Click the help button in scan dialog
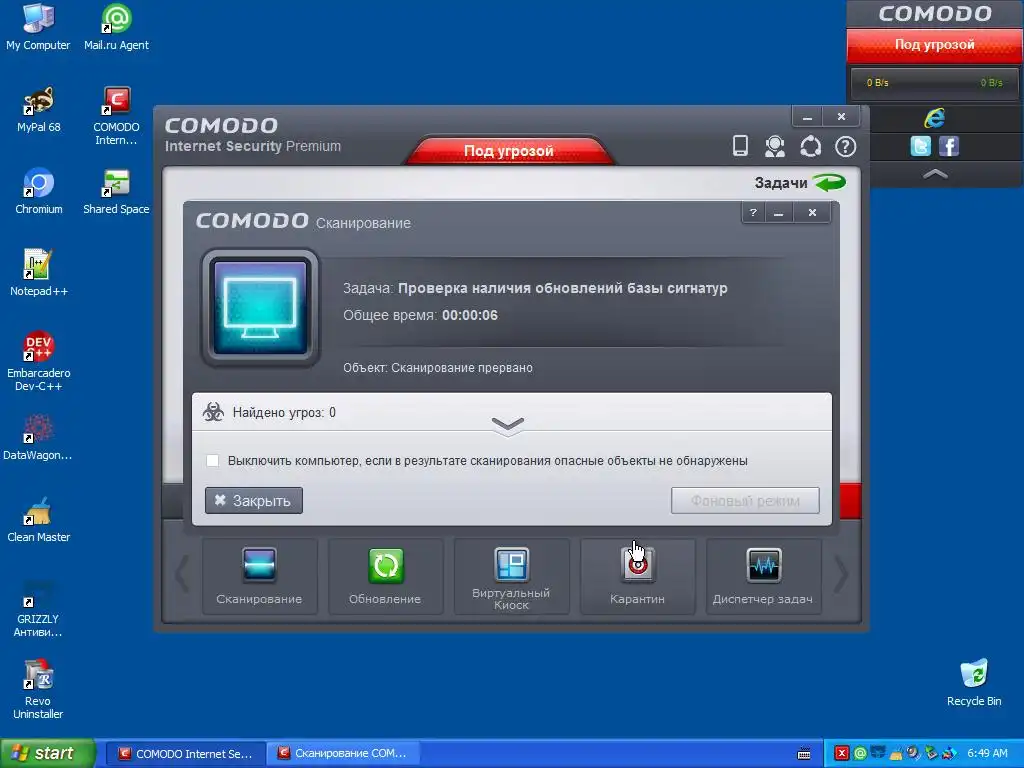Image resolution: width=1024 pixels, height=768 pixels. pos(754,213)
